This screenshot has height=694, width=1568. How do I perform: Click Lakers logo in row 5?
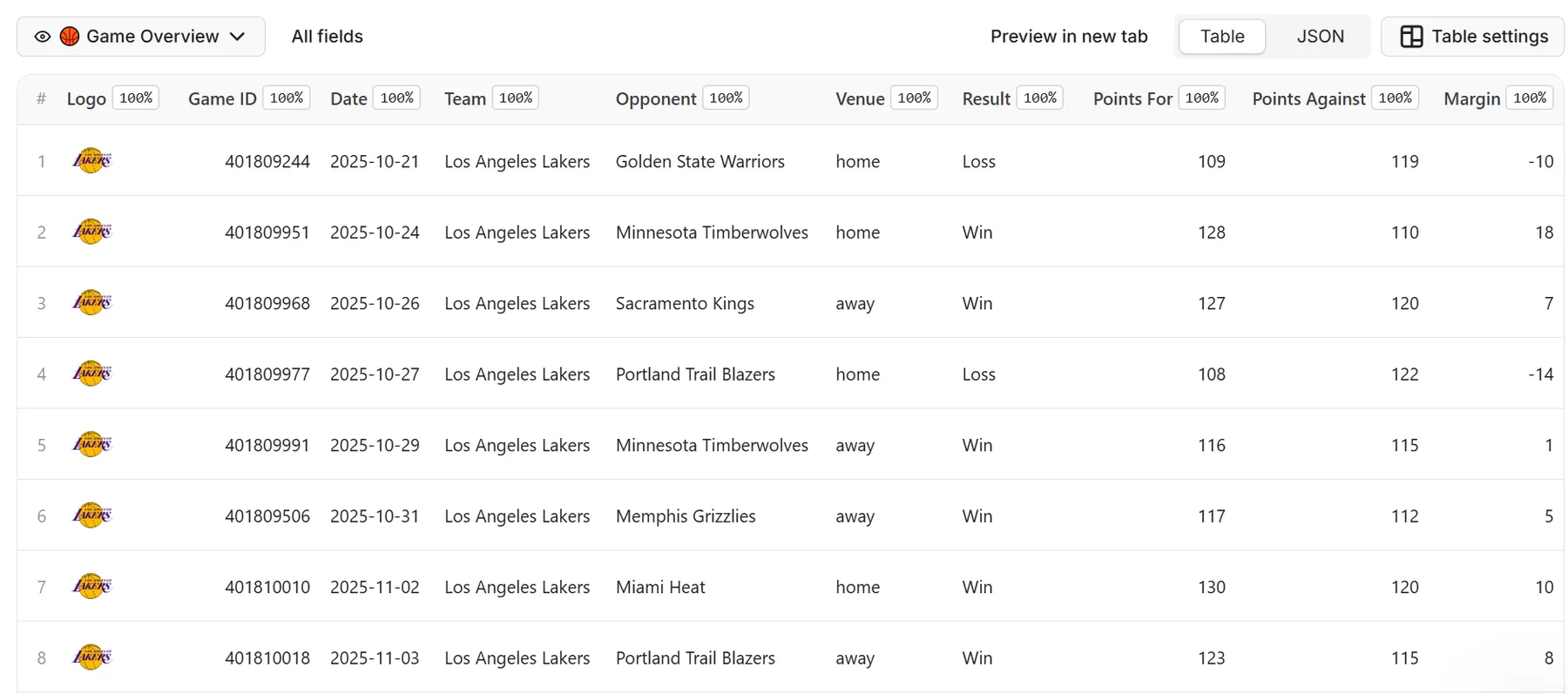click(91, 445)
